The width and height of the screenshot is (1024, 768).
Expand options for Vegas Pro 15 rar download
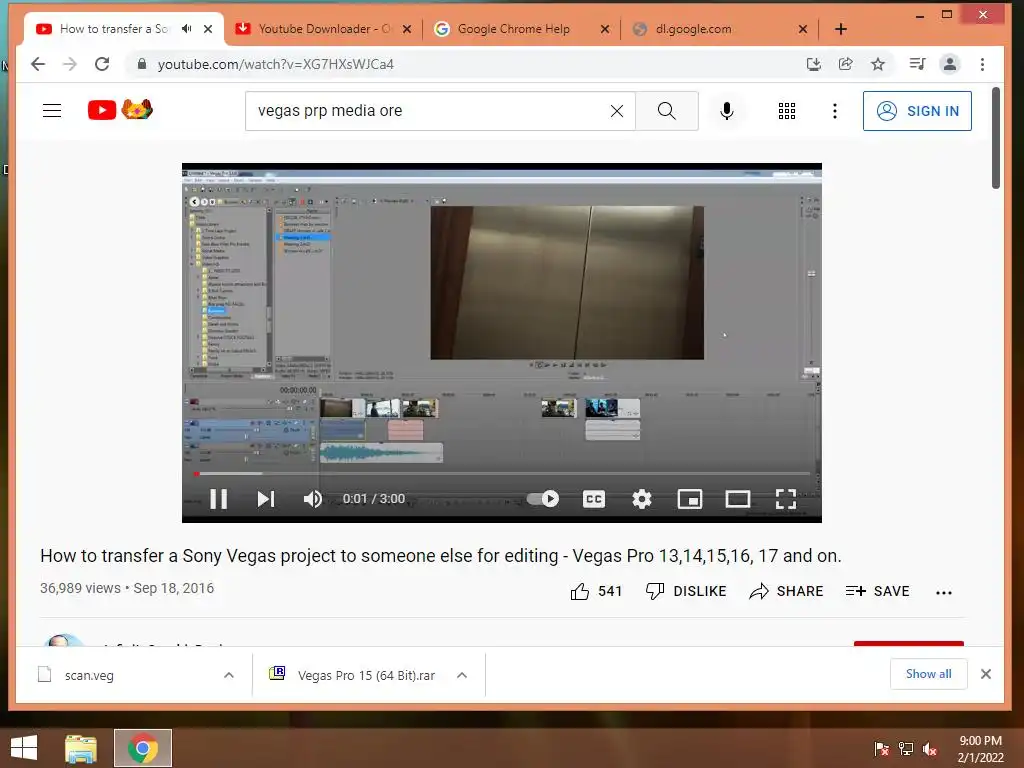[x=462, y=675]
